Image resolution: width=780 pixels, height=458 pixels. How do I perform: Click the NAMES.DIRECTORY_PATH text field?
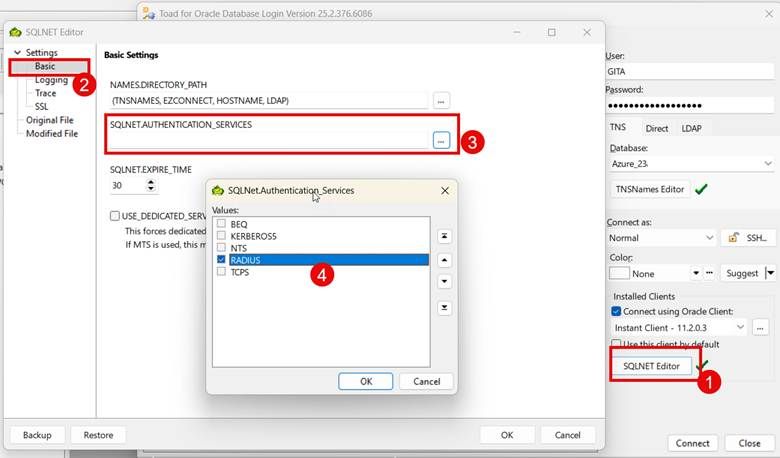pyautogui.click(x=269, y=101)
